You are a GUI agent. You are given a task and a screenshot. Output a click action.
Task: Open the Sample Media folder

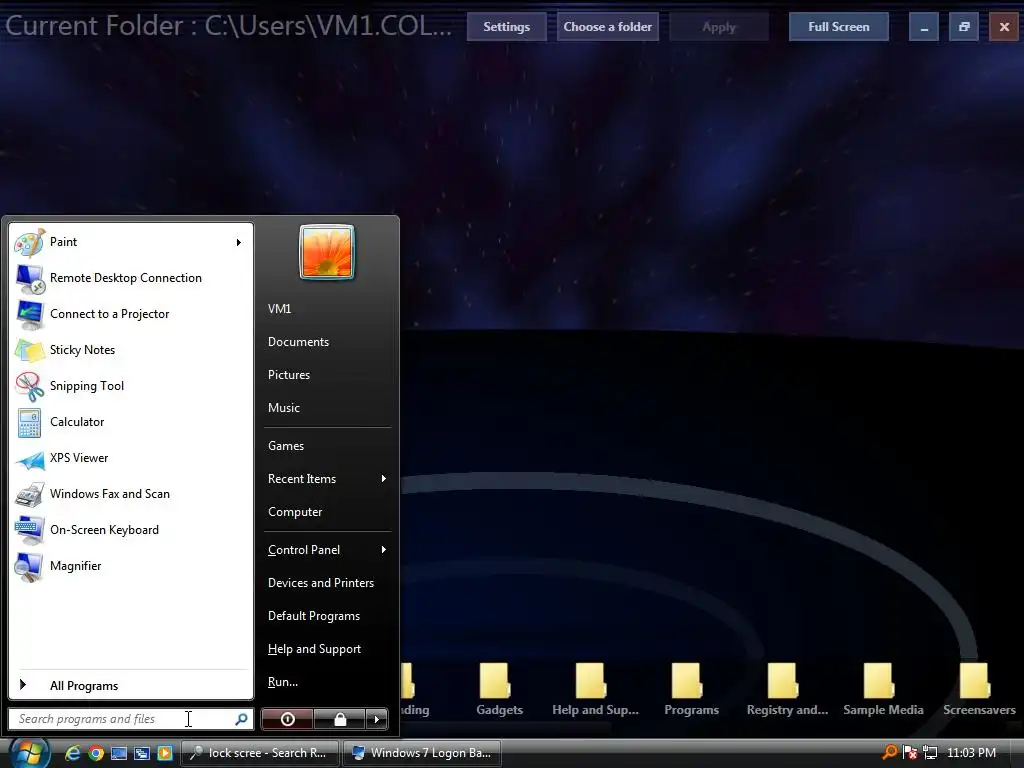click(883, 690)
